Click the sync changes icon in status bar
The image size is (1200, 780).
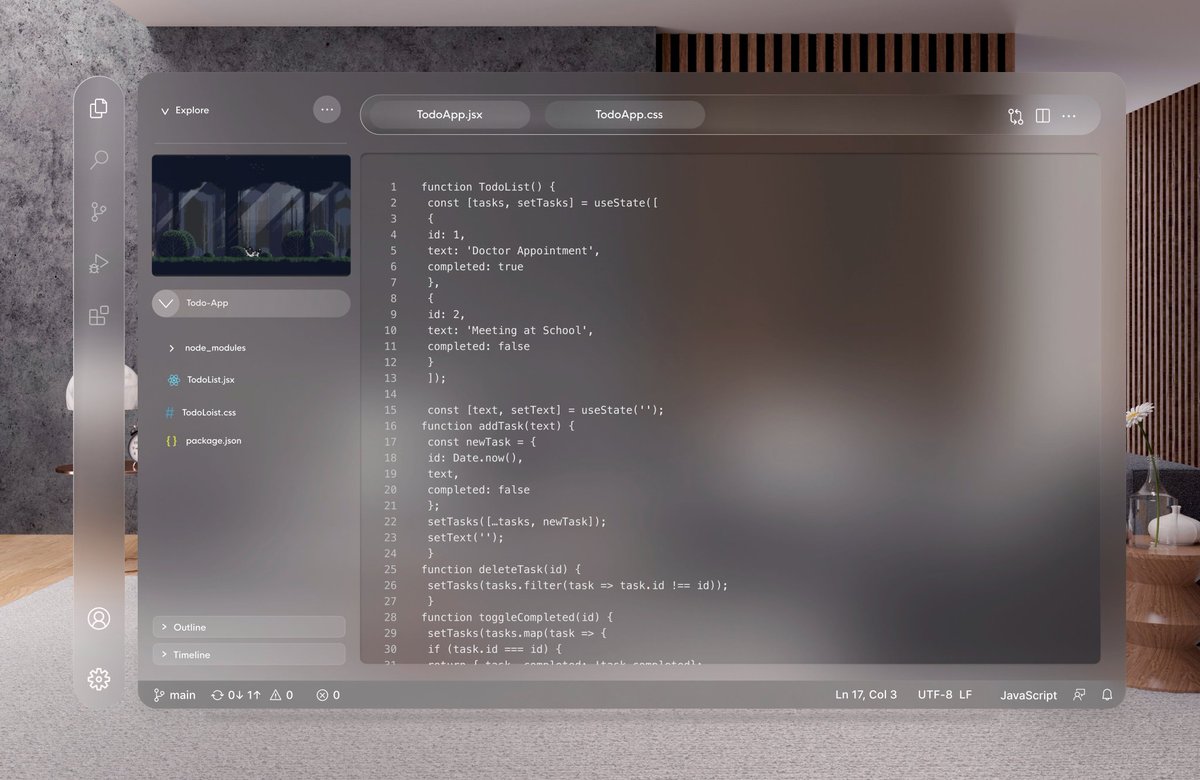(217, 695)
